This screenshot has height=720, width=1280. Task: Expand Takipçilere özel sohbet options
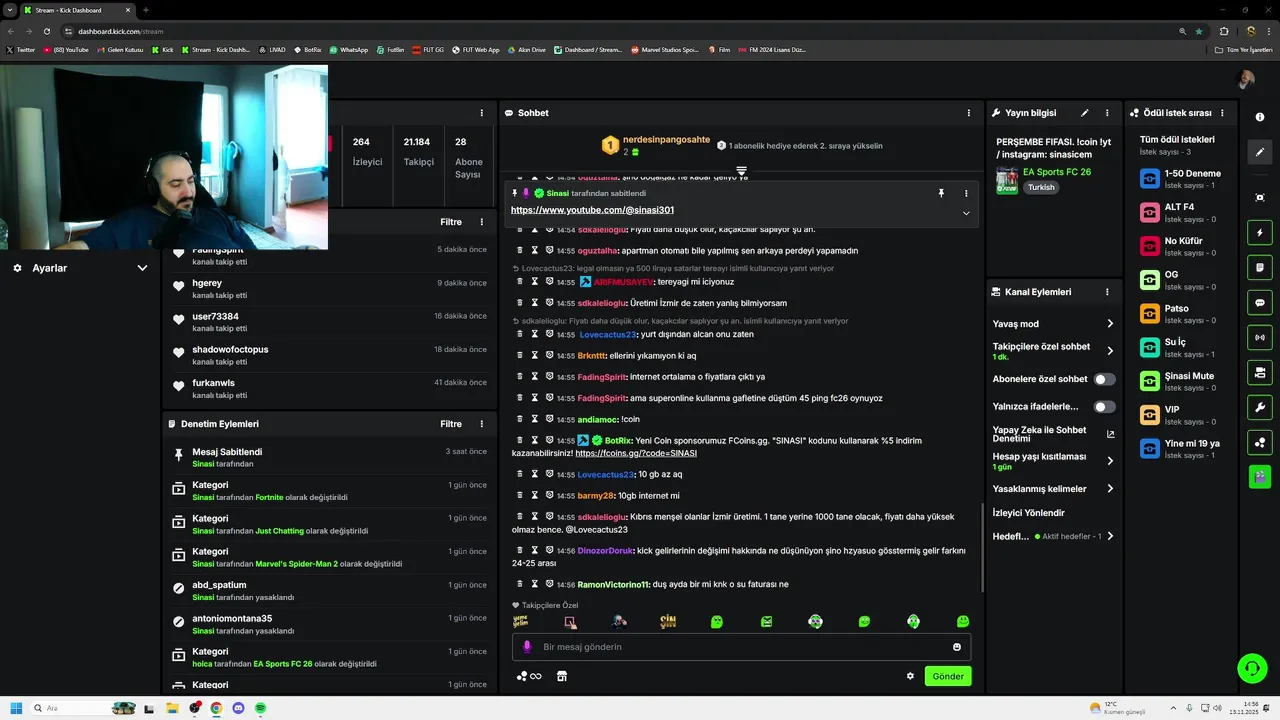click(x=1110, y=351)
